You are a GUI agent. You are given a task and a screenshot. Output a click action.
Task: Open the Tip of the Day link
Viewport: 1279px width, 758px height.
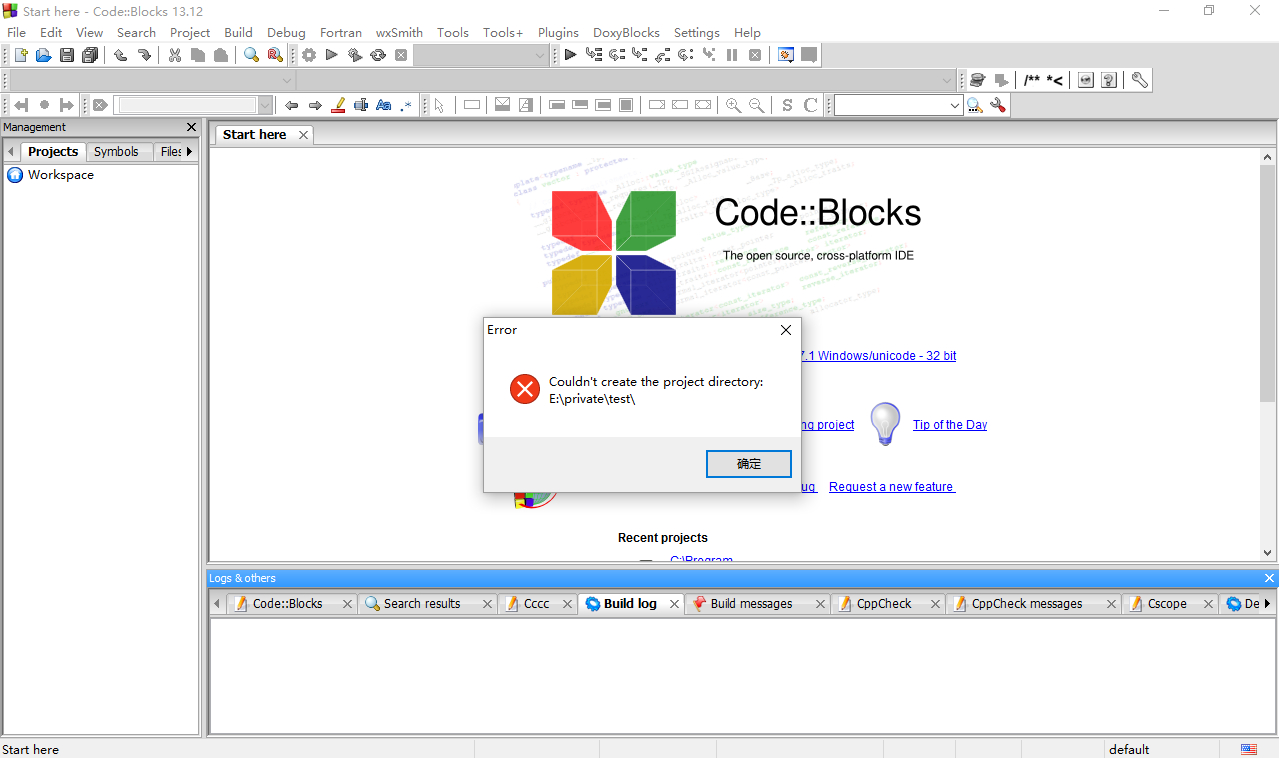pyautogui.click(x=950, y=425)
